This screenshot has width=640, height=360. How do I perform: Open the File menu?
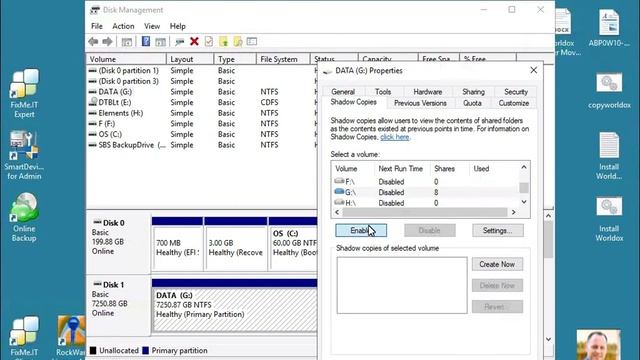coord(97,26)
